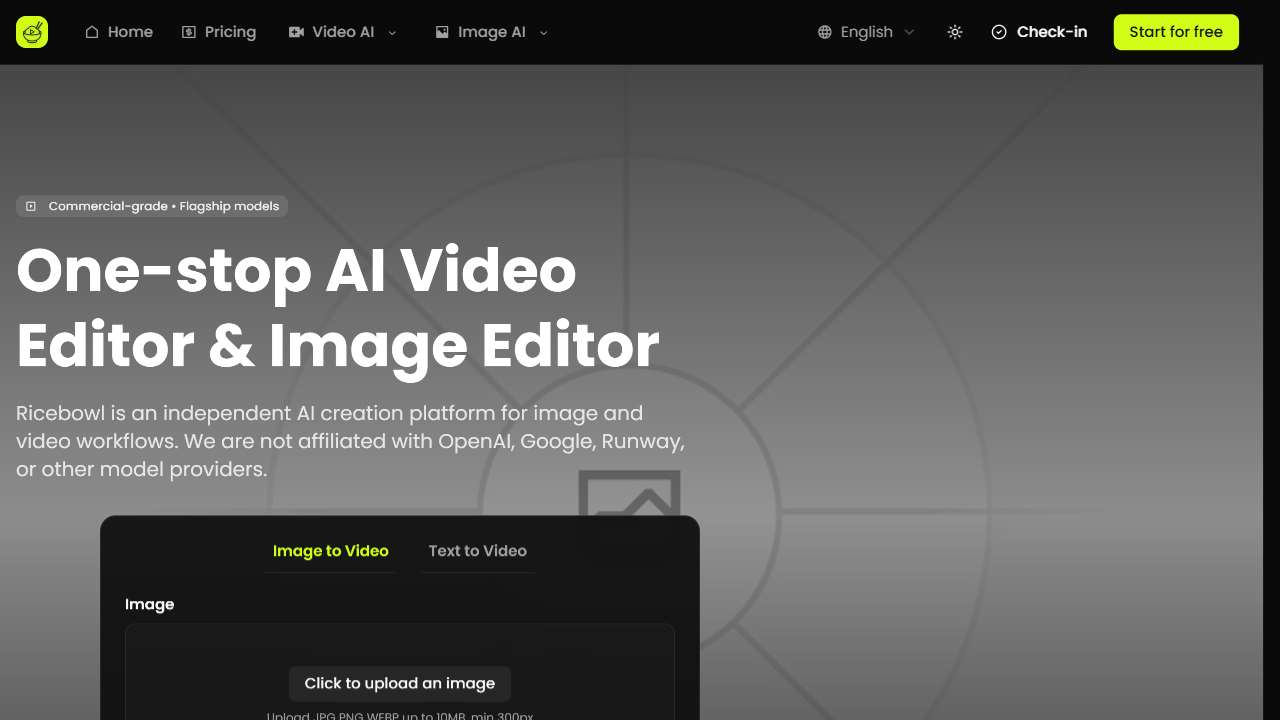
Task: Expand the Image AI dropdown chevron
Action: [544, 32]
